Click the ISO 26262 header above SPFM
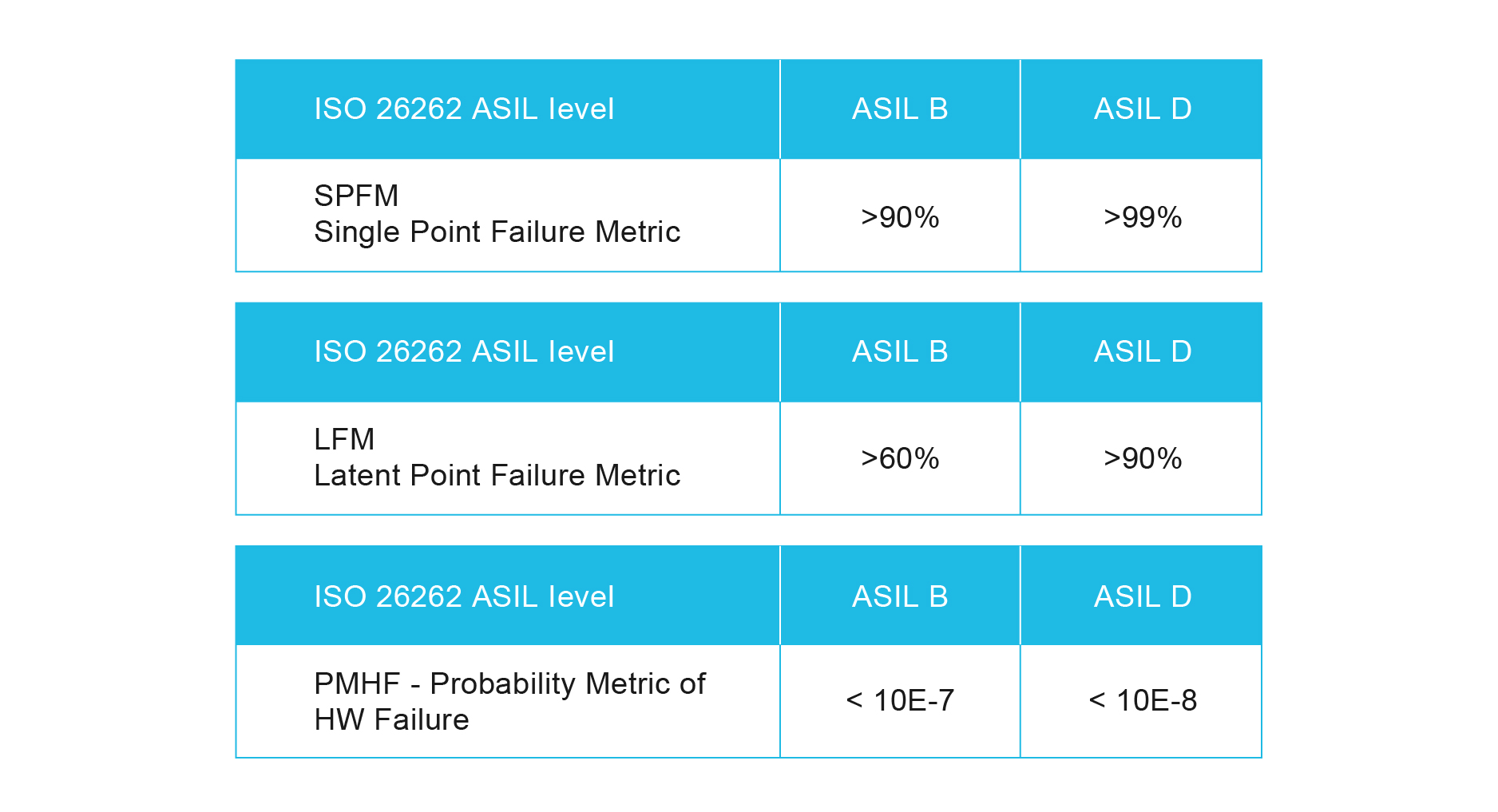 click(x=464, y=109)
